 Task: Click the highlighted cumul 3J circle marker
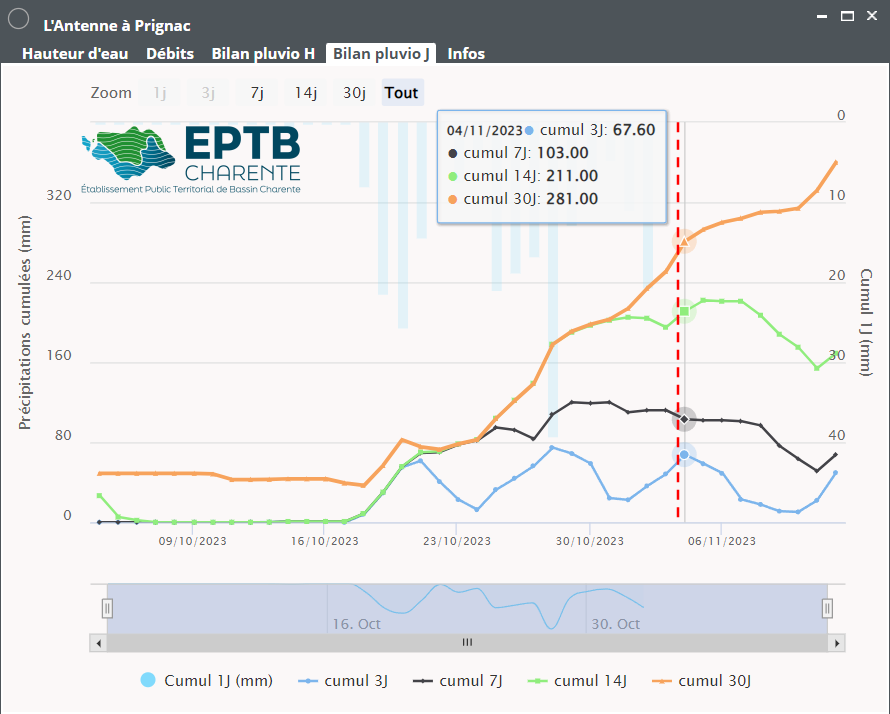tap(685, 455)
